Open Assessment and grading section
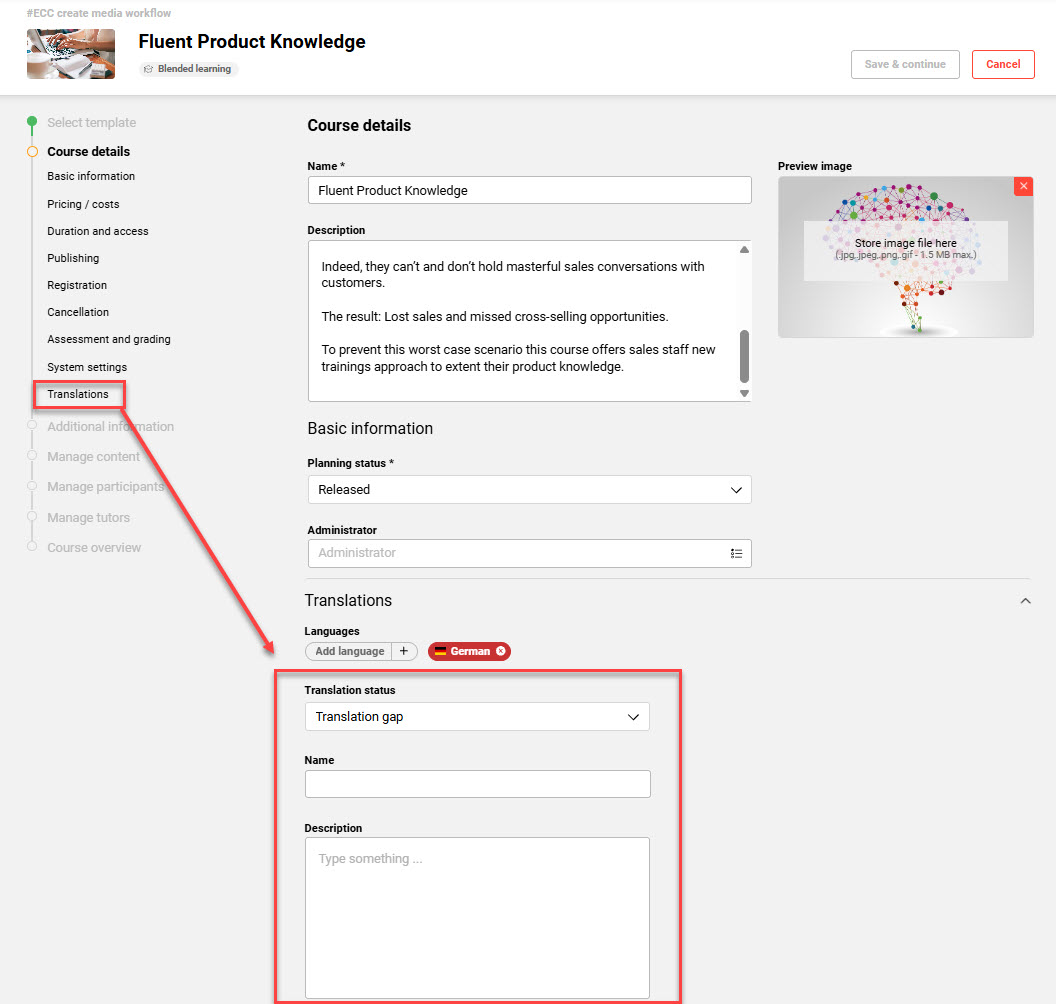Screen dimensions: 1056x1004 point(108,339)
